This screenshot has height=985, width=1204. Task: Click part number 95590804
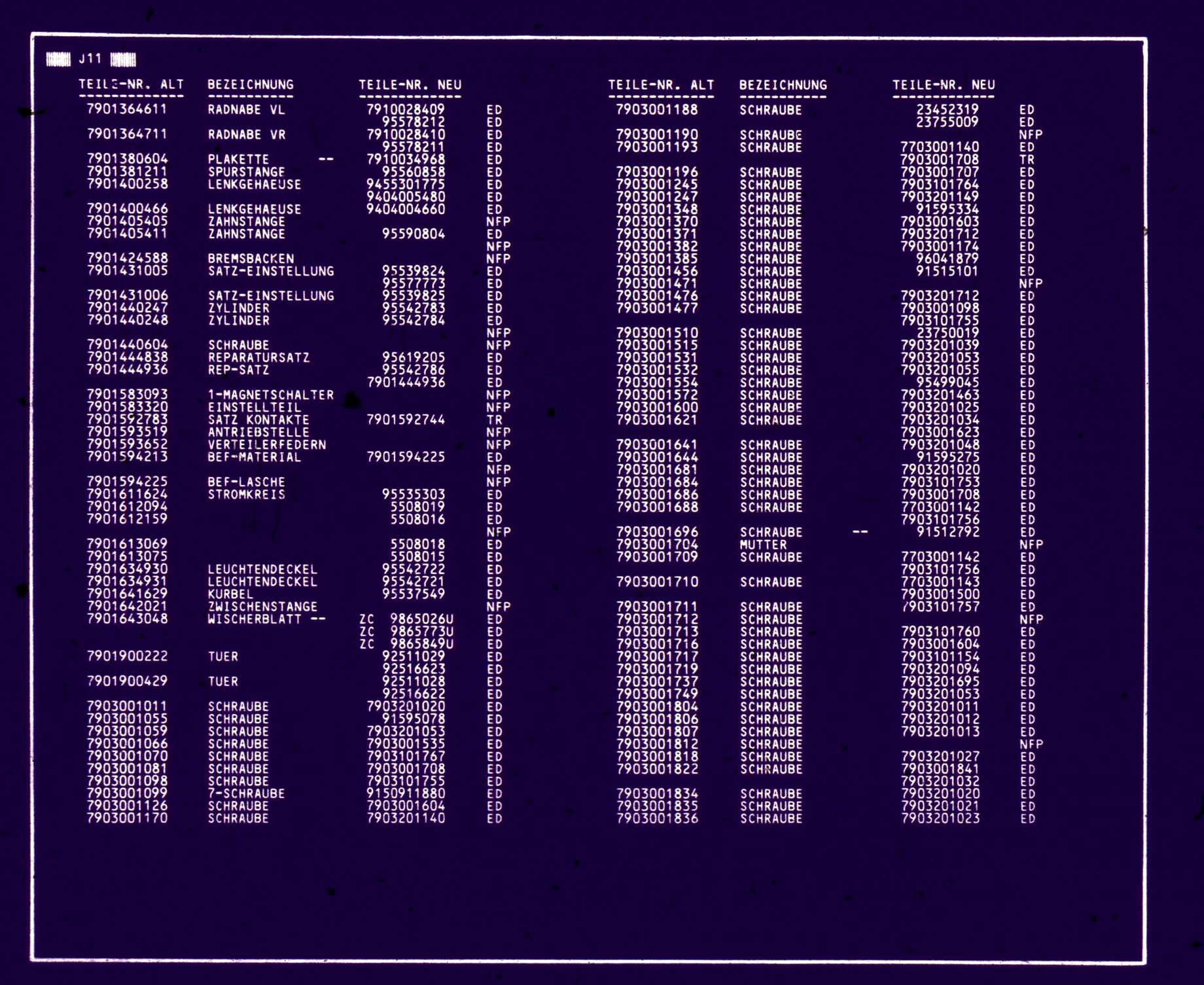414,234
